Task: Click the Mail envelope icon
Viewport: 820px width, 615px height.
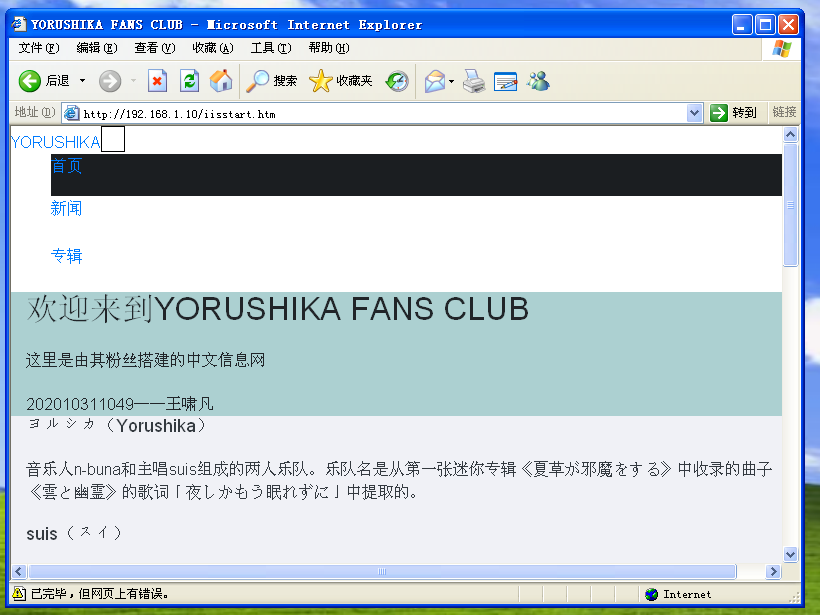Action: [x=435, y=82]
